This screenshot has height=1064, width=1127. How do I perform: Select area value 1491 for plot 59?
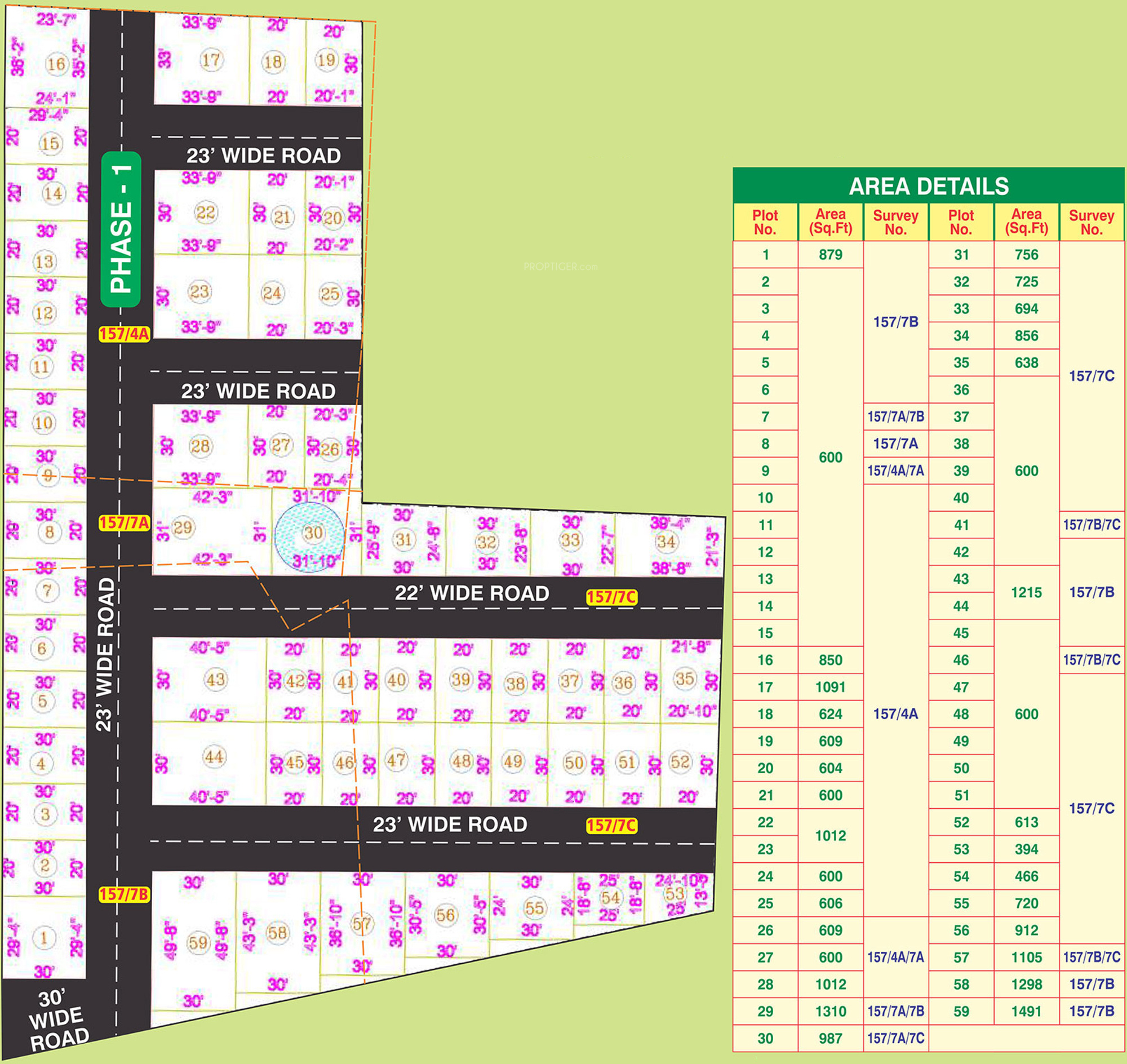(x=1026, y=1011)
